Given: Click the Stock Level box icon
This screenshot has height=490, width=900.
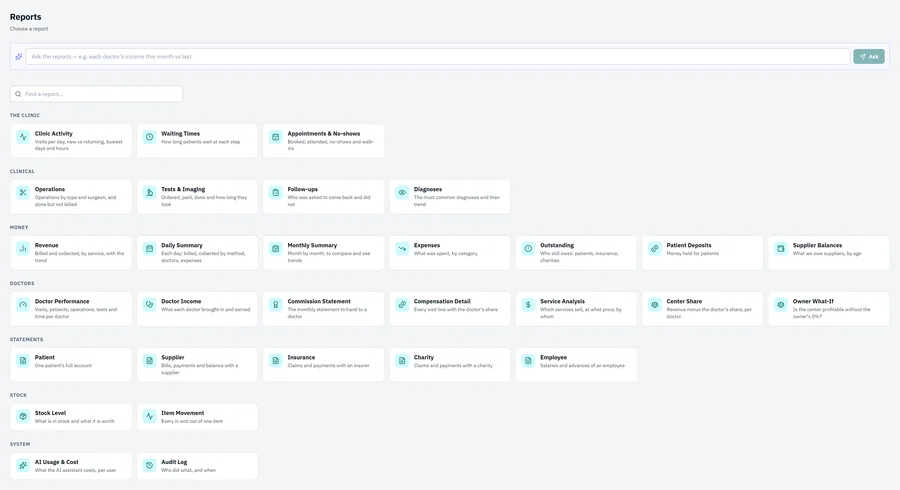Looking at the screenshot, I should [23, 416].
